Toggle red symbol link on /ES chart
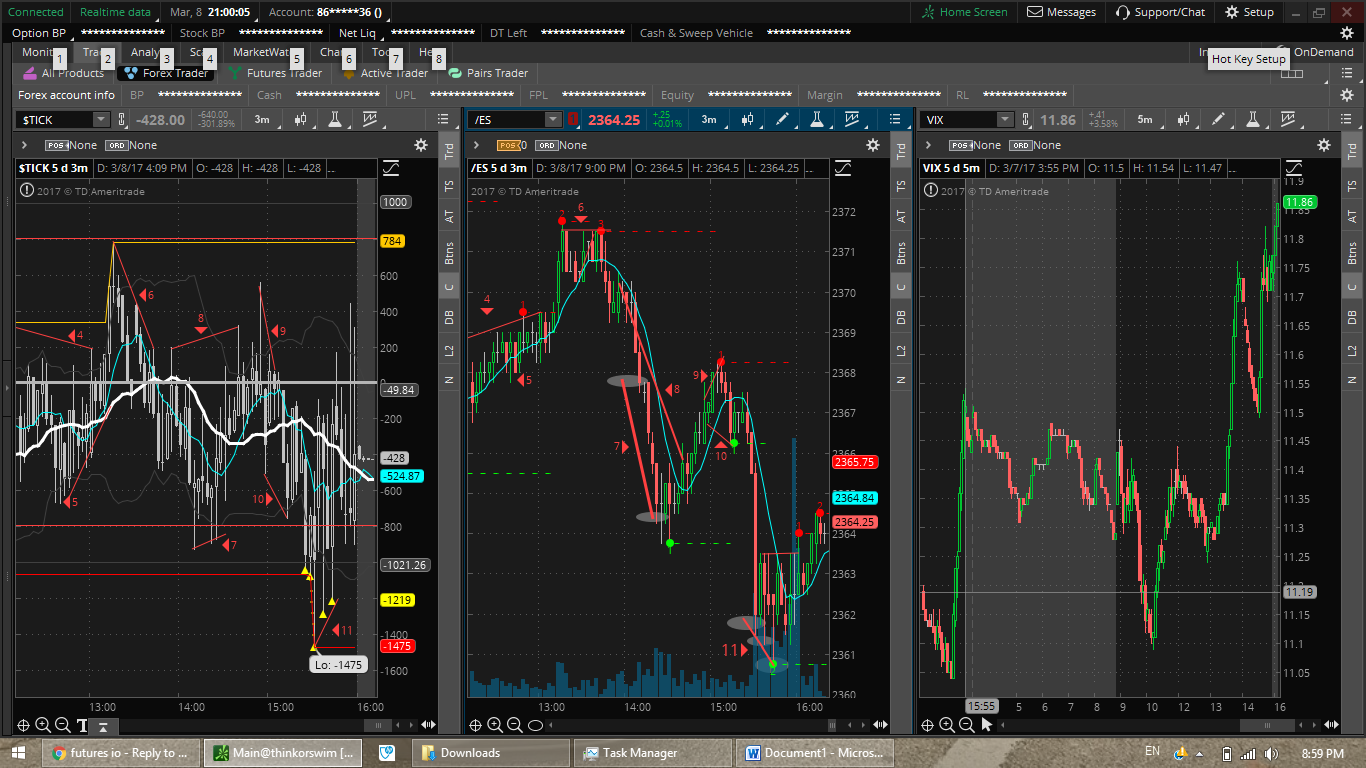 [573, 120]
